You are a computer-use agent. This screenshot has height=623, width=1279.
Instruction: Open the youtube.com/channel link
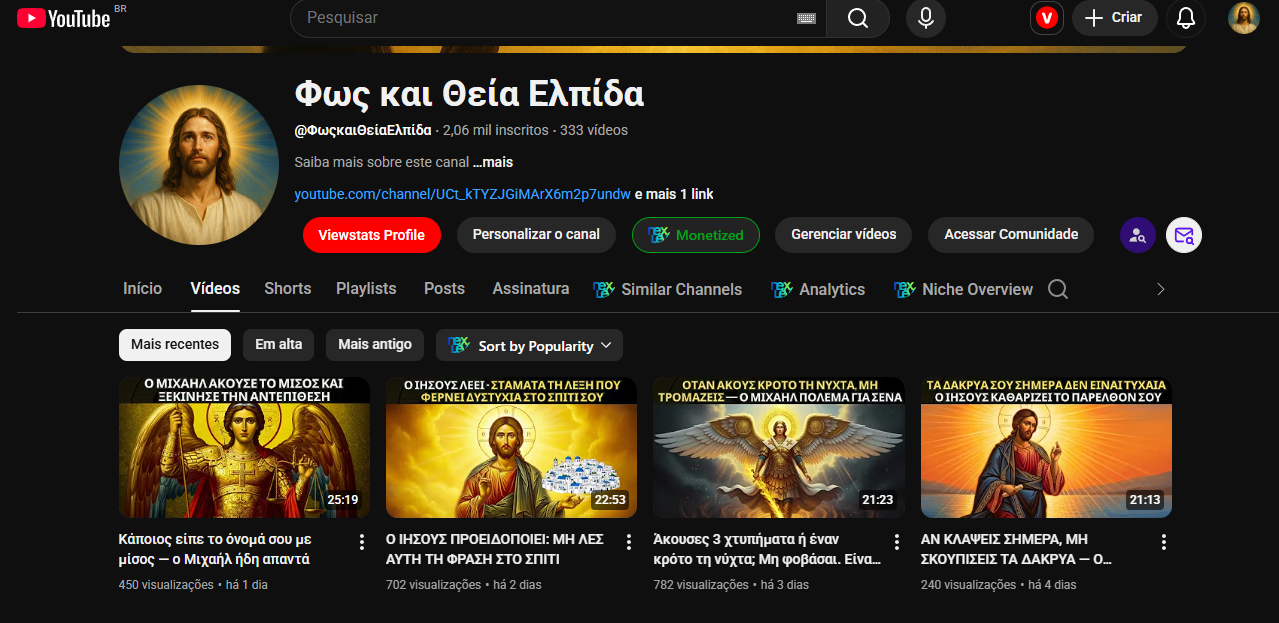point(462,194)
